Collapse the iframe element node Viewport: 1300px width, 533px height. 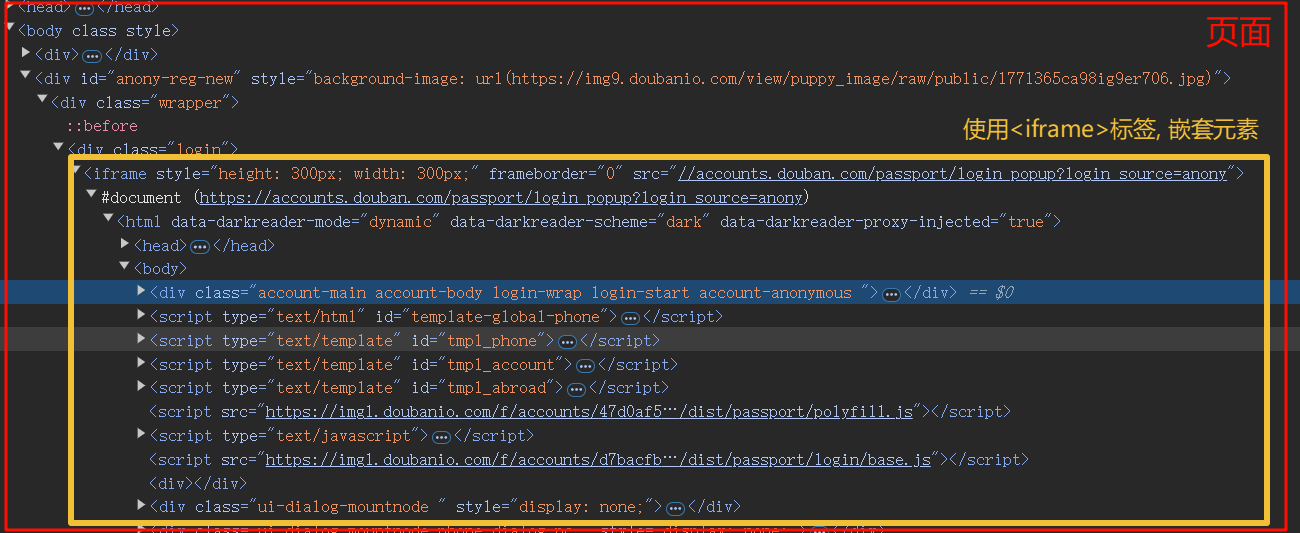click(76, 172)
